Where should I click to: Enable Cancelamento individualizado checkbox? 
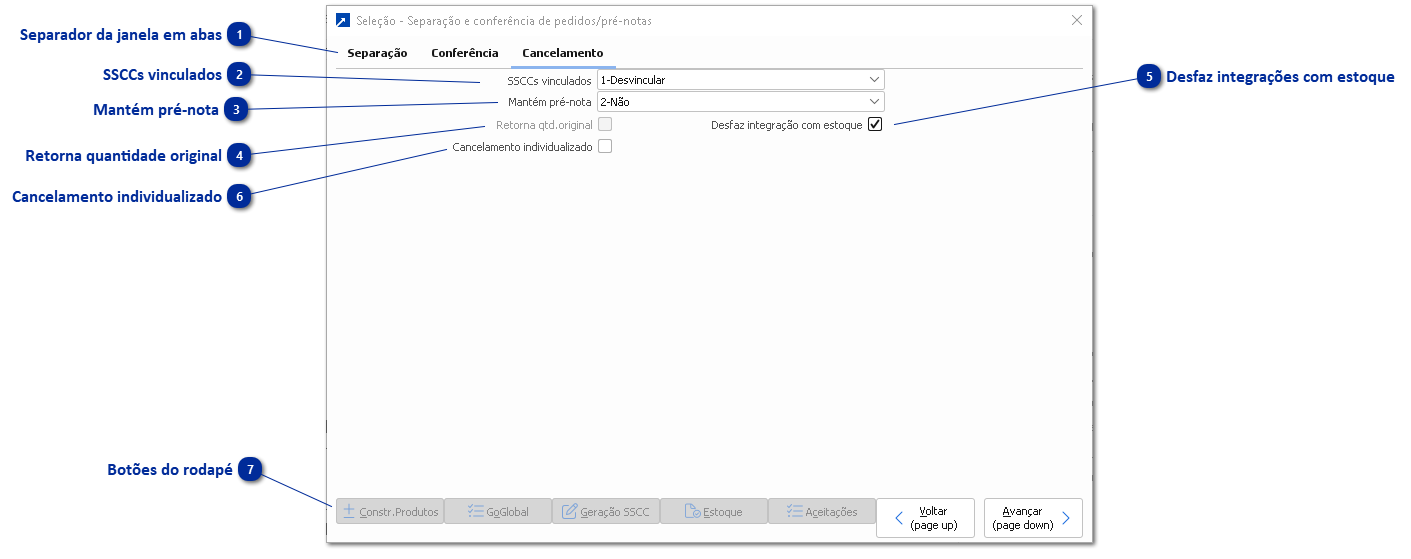coord(605,146)
